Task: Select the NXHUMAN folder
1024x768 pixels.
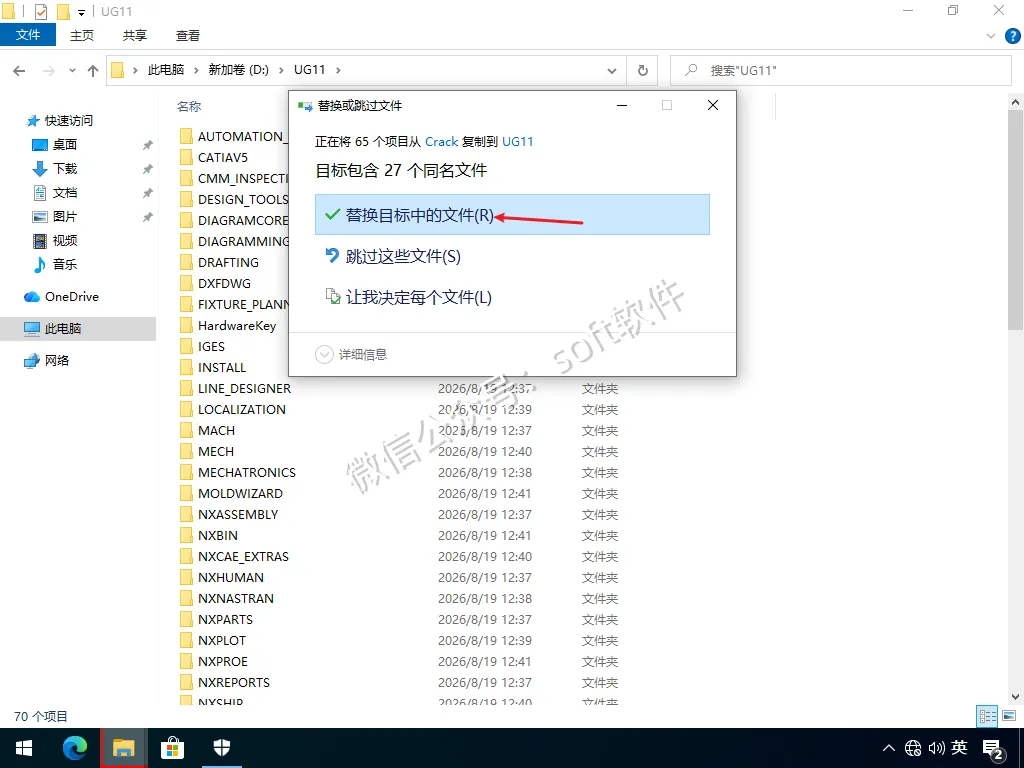Action: 231,577
